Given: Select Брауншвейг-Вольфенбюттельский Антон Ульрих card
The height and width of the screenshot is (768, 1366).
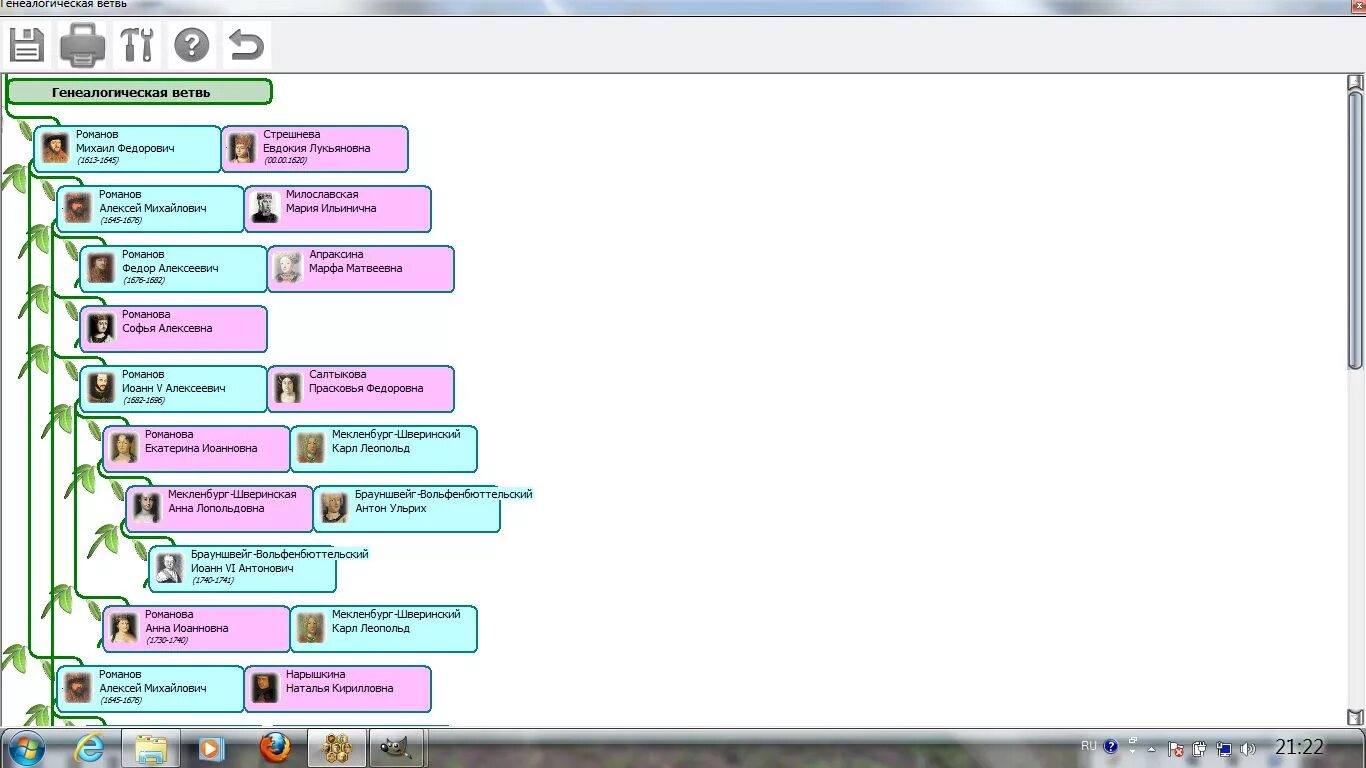Looking at the screenshot, I should pos(407,509).
